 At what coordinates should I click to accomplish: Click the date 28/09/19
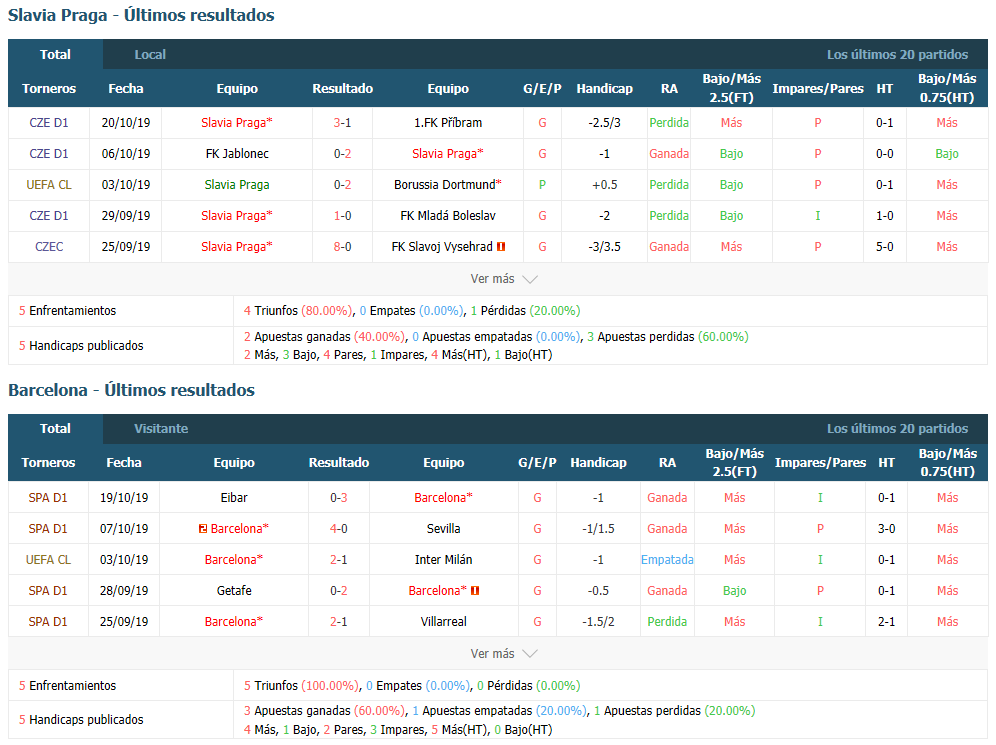124,591
